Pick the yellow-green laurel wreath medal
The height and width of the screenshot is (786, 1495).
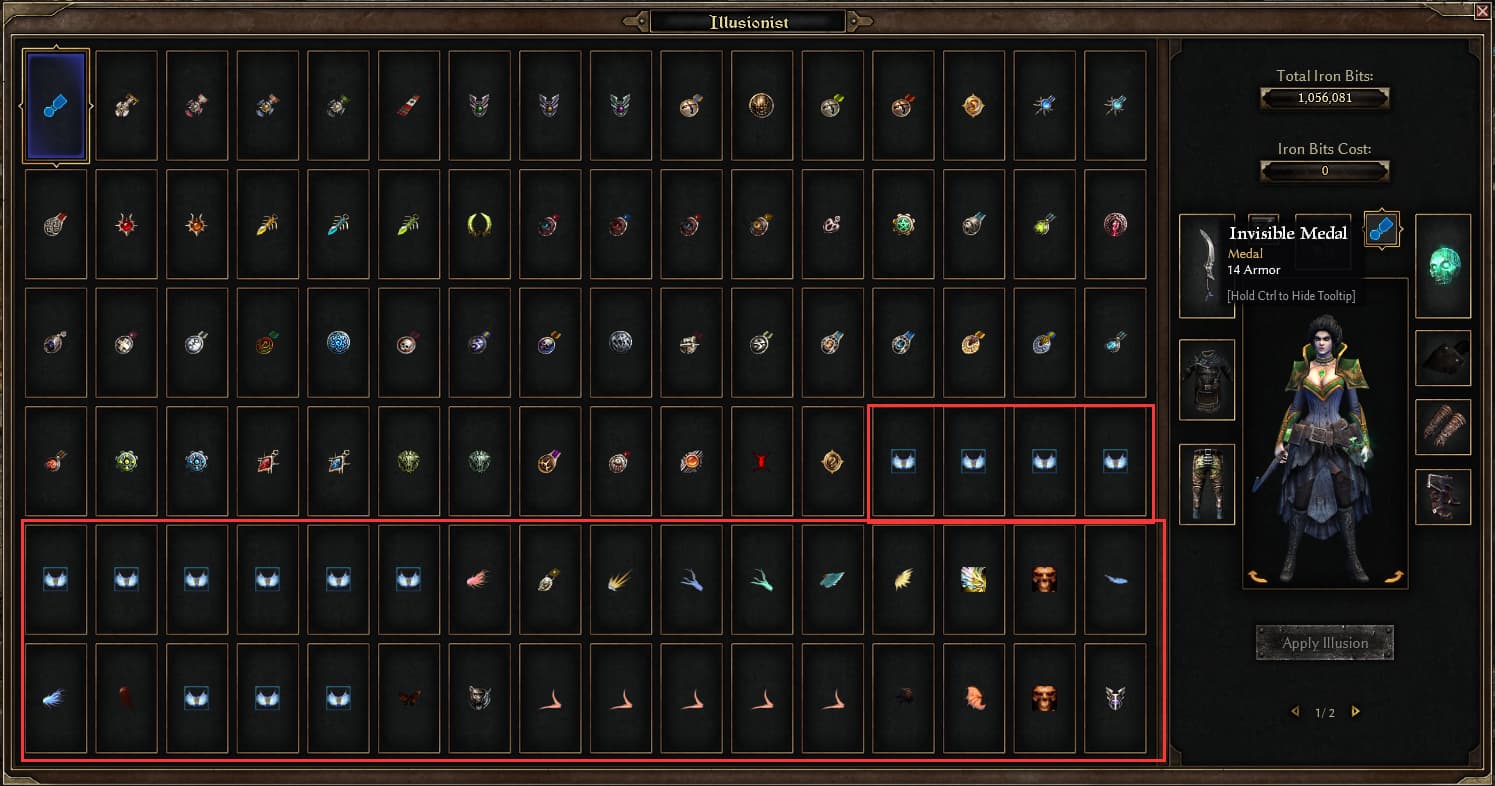tap(480, 224)
